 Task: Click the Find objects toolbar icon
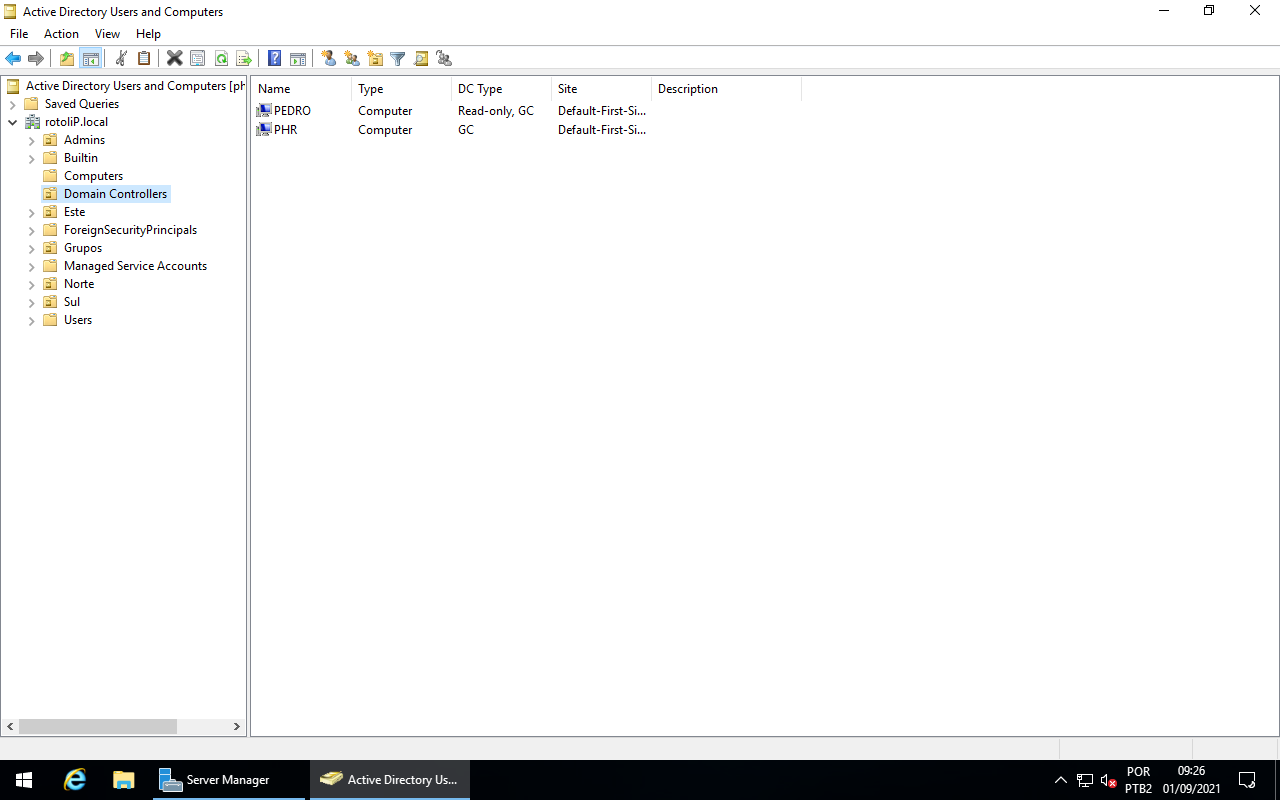[x=421, y=59]
